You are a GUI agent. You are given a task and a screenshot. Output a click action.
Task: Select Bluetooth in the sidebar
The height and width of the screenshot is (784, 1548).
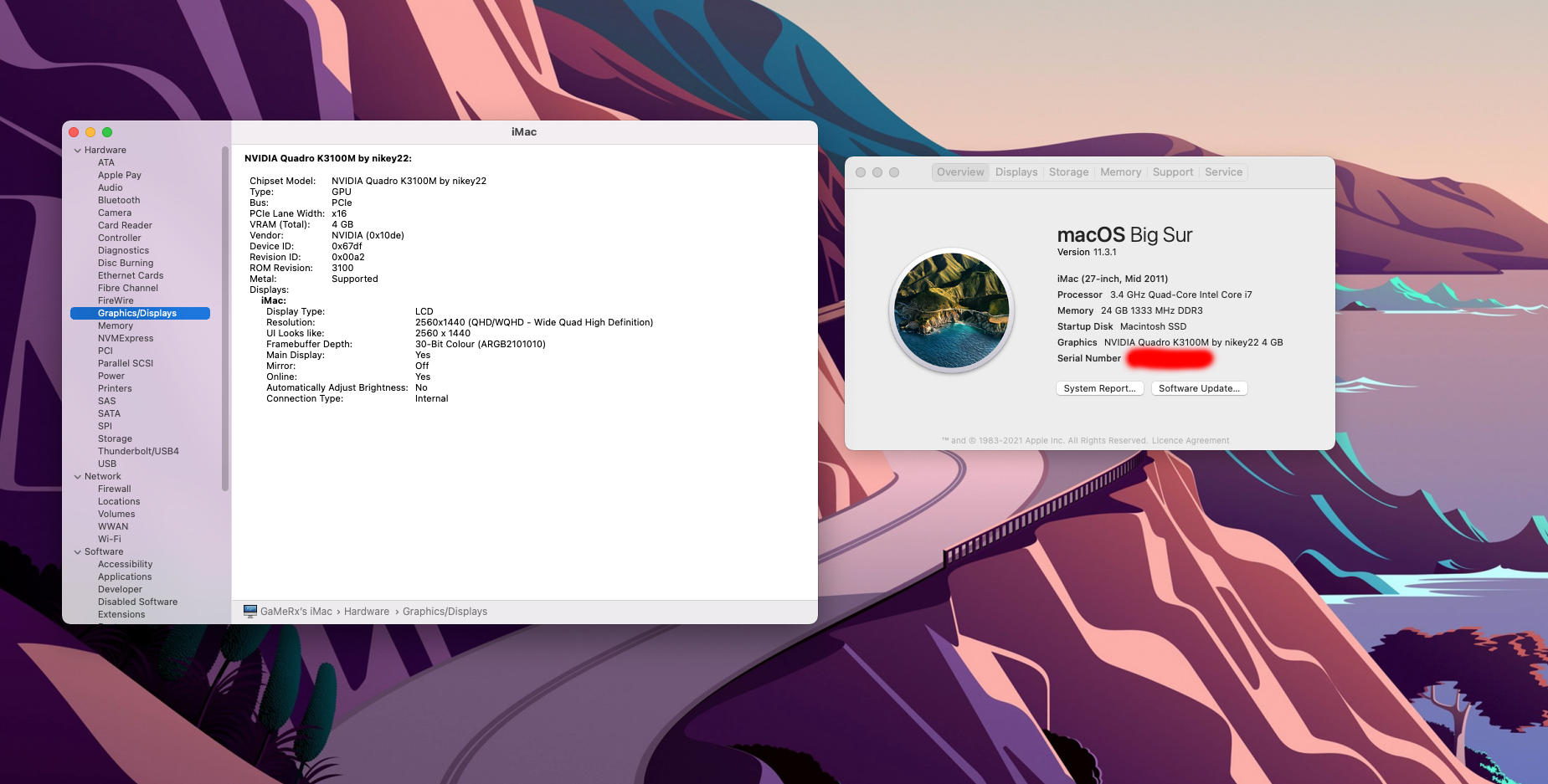[119, 201]
